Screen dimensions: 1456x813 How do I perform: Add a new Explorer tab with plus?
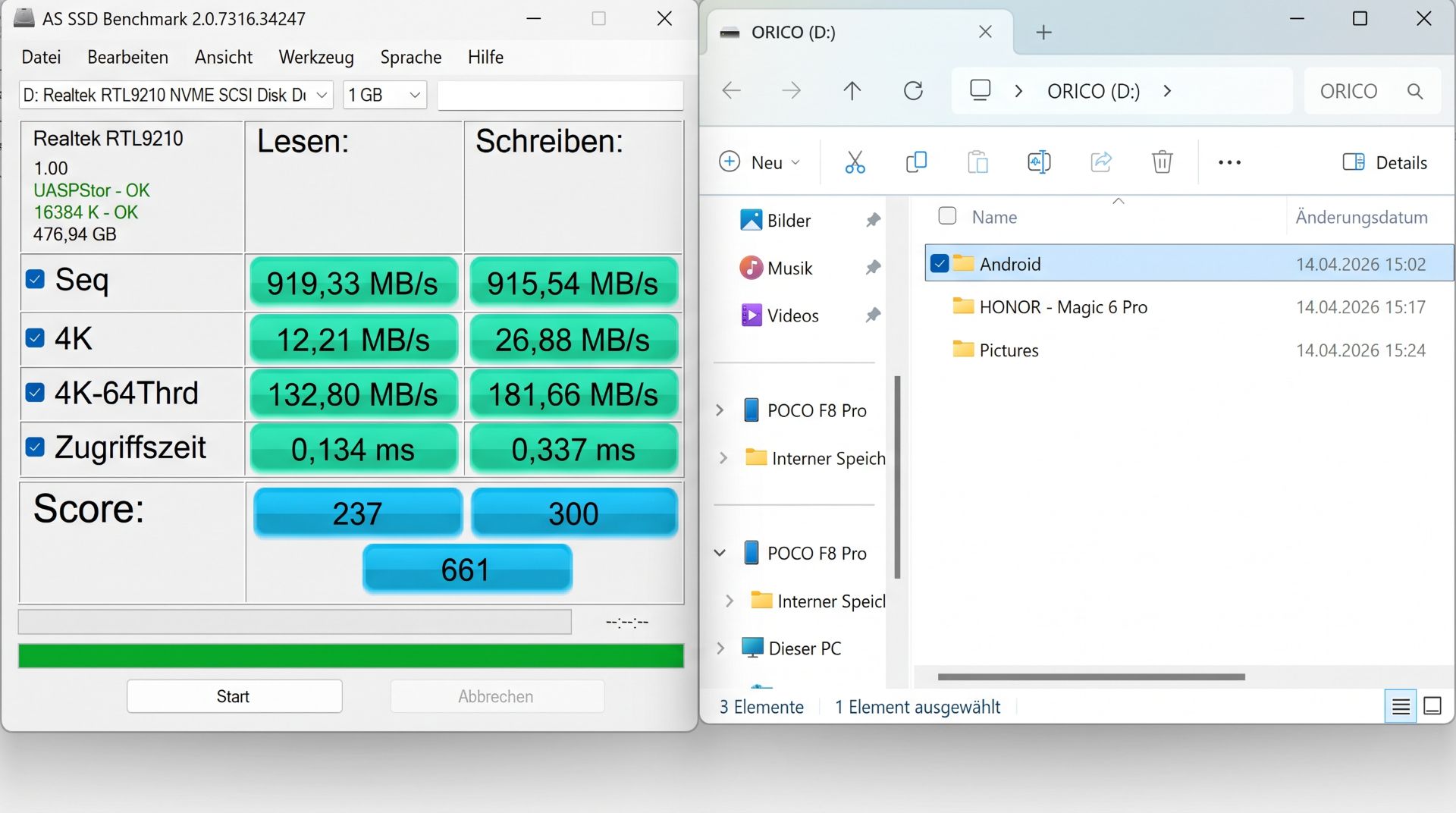click(x=1043, y=32)
